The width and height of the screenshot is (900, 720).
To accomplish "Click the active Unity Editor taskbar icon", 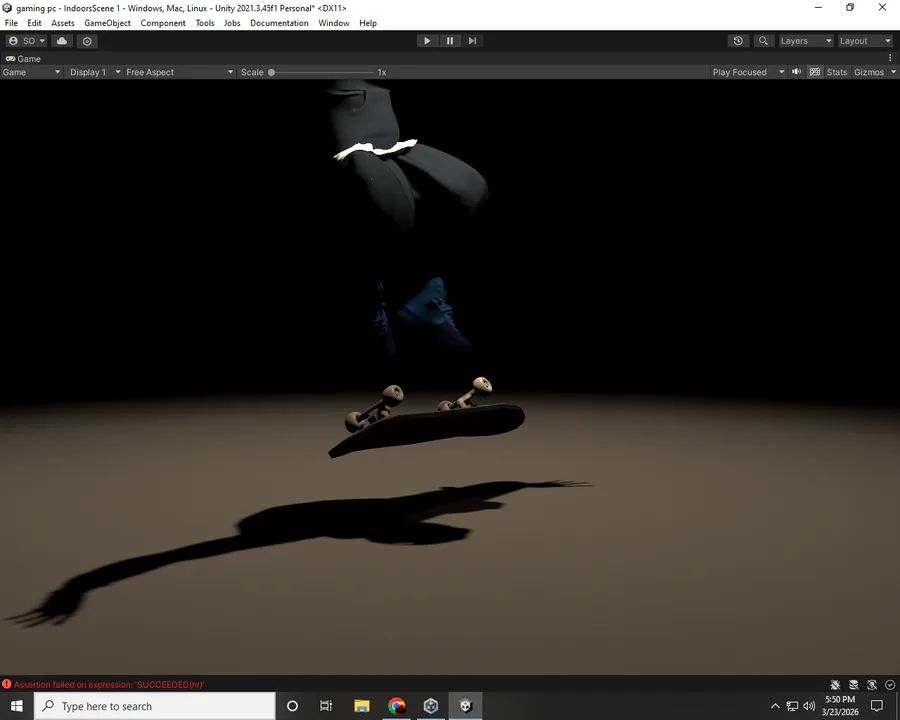I will point(465,706).
